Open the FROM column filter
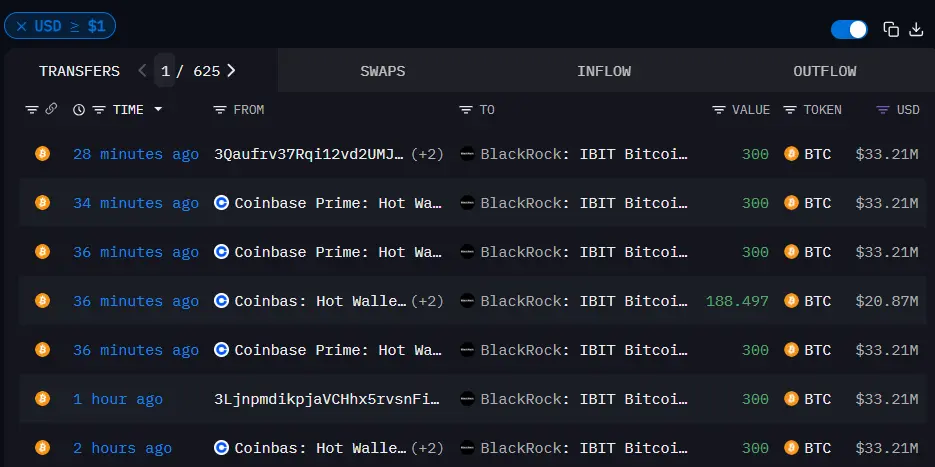The height and width of the screenshot is (467, 935). click(220, 110)
